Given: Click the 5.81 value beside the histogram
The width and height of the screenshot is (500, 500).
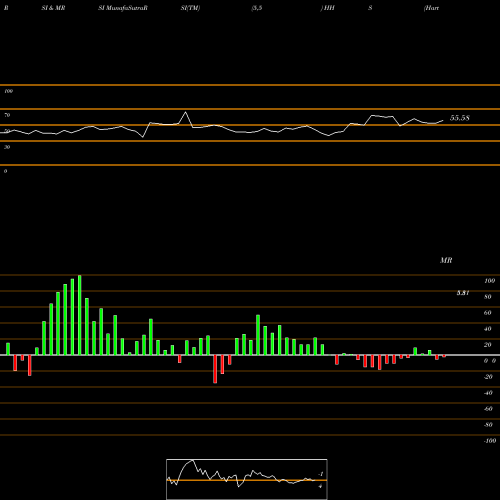Looking at the screenshot, I should click(463, 293).
